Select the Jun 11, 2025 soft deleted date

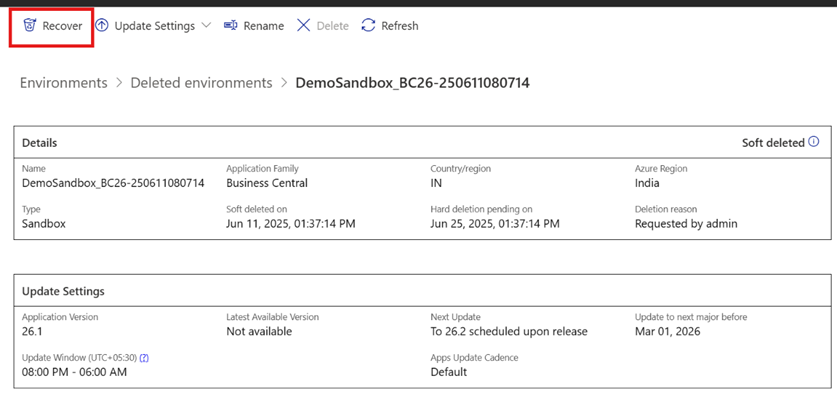click(x=291, y=224)
